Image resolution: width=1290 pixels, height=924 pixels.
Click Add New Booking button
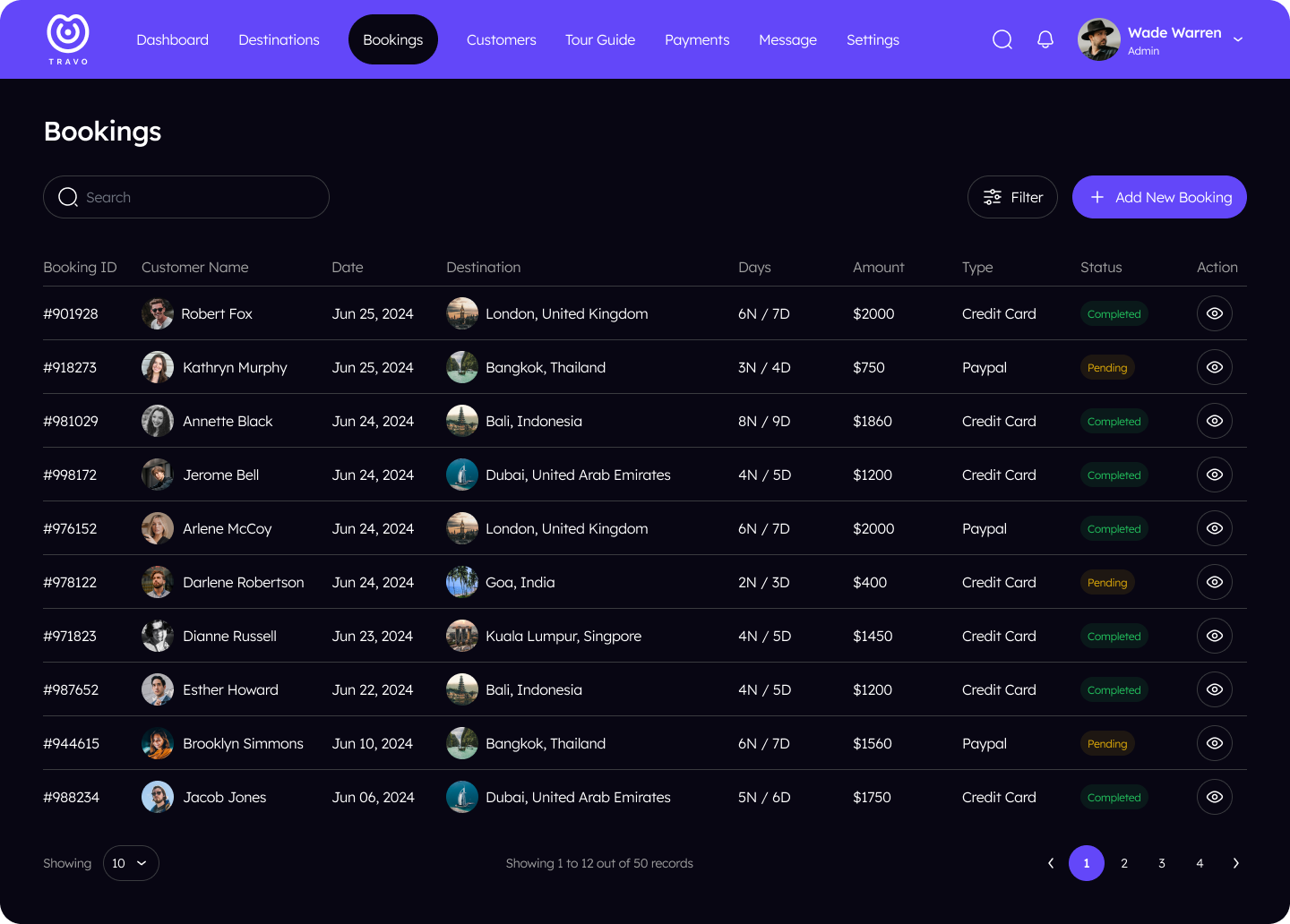(1159, 197)
